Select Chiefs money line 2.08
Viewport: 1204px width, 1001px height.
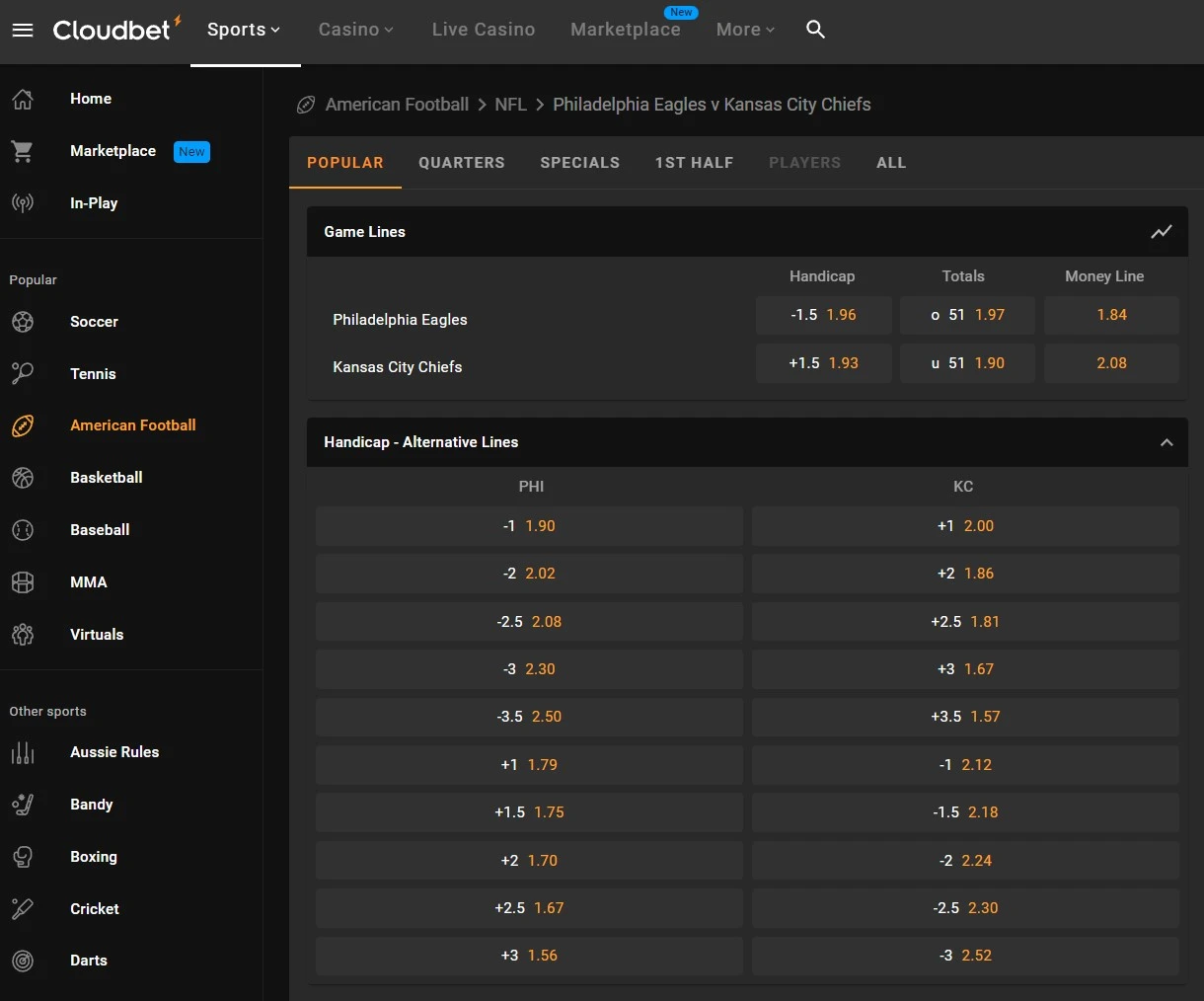pos(1111,363)
